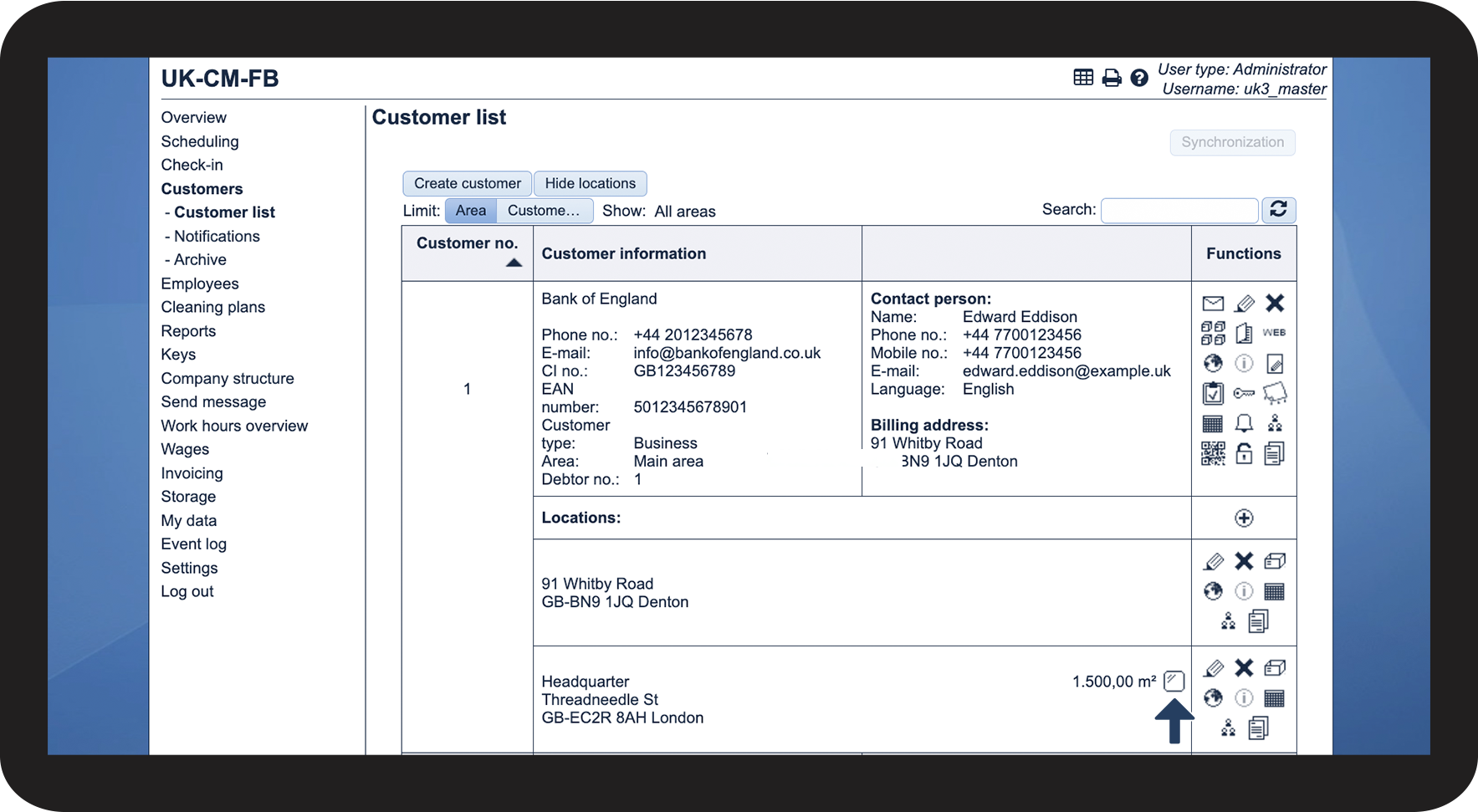Image resolution: width=1478 pixels, height=812 pixels.
Task: Open Overview in the sidebar
Action: point(194,118)
